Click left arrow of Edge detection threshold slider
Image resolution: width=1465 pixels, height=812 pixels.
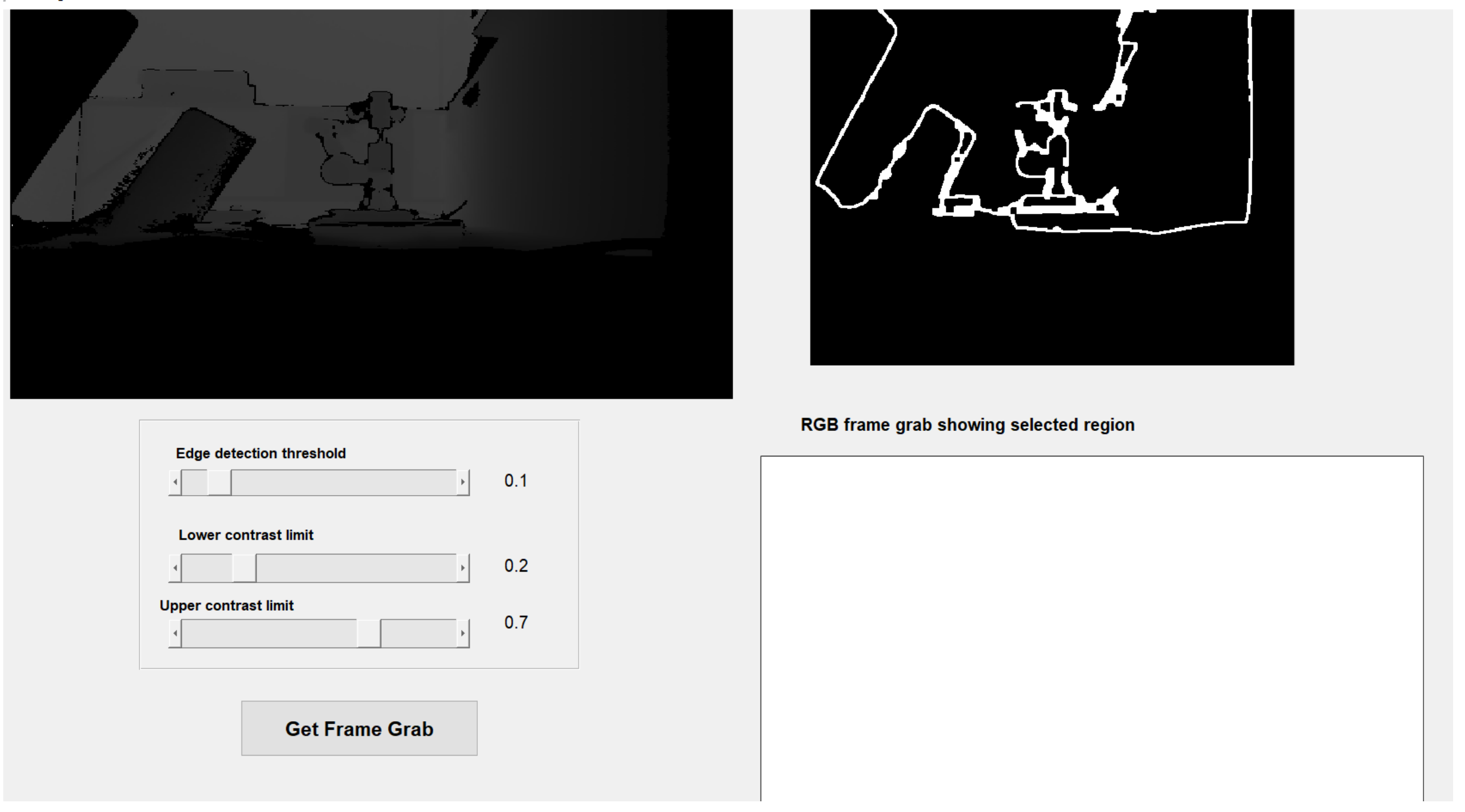coord(175,482)
